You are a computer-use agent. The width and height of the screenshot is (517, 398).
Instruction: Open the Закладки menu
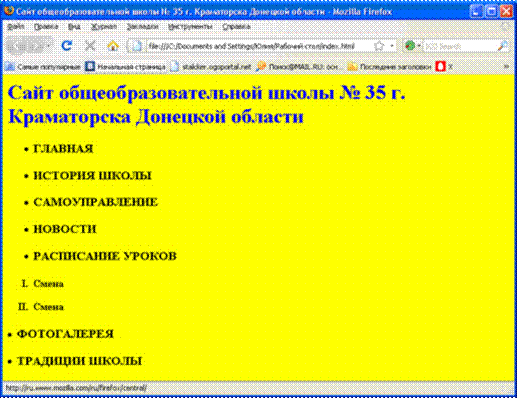point(143,27)
